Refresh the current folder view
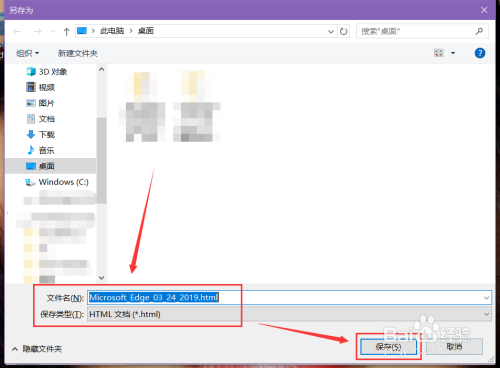 click(343, 31)
